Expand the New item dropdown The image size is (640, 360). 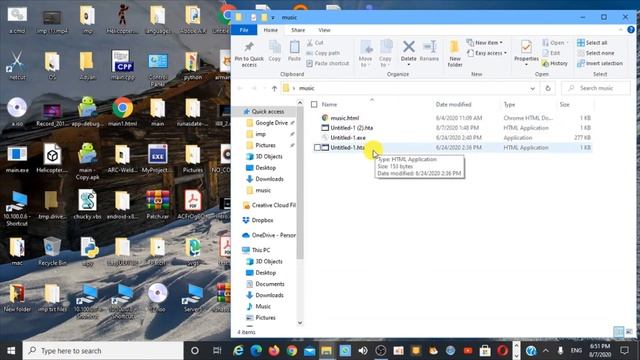click(x=484, y=42)
